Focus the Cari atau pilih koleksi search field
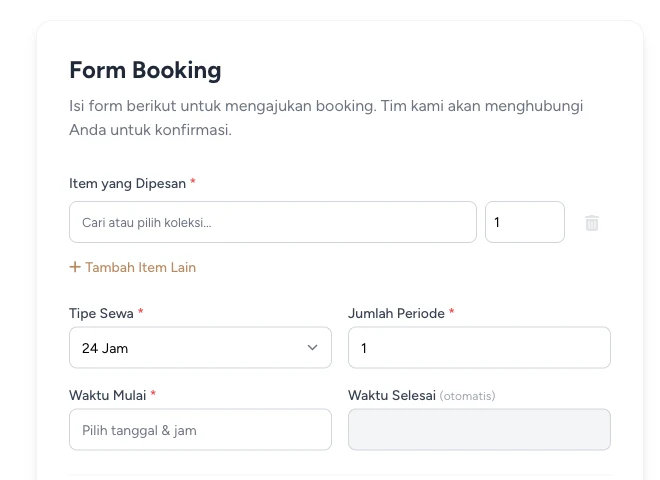Viewport: 660px width, 480px height. pos(273,222)
